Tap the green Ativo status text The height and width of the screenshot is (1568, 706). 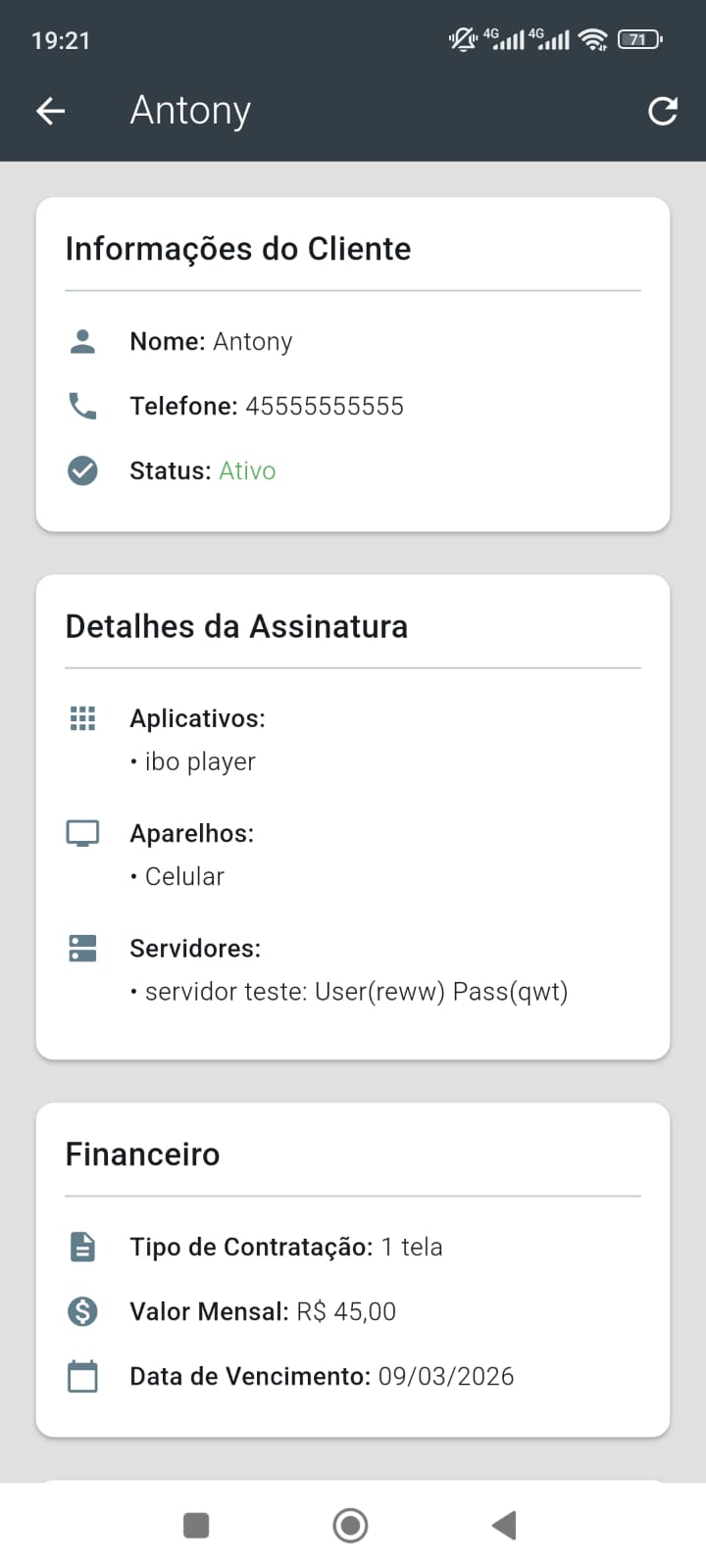pos(247,470)
